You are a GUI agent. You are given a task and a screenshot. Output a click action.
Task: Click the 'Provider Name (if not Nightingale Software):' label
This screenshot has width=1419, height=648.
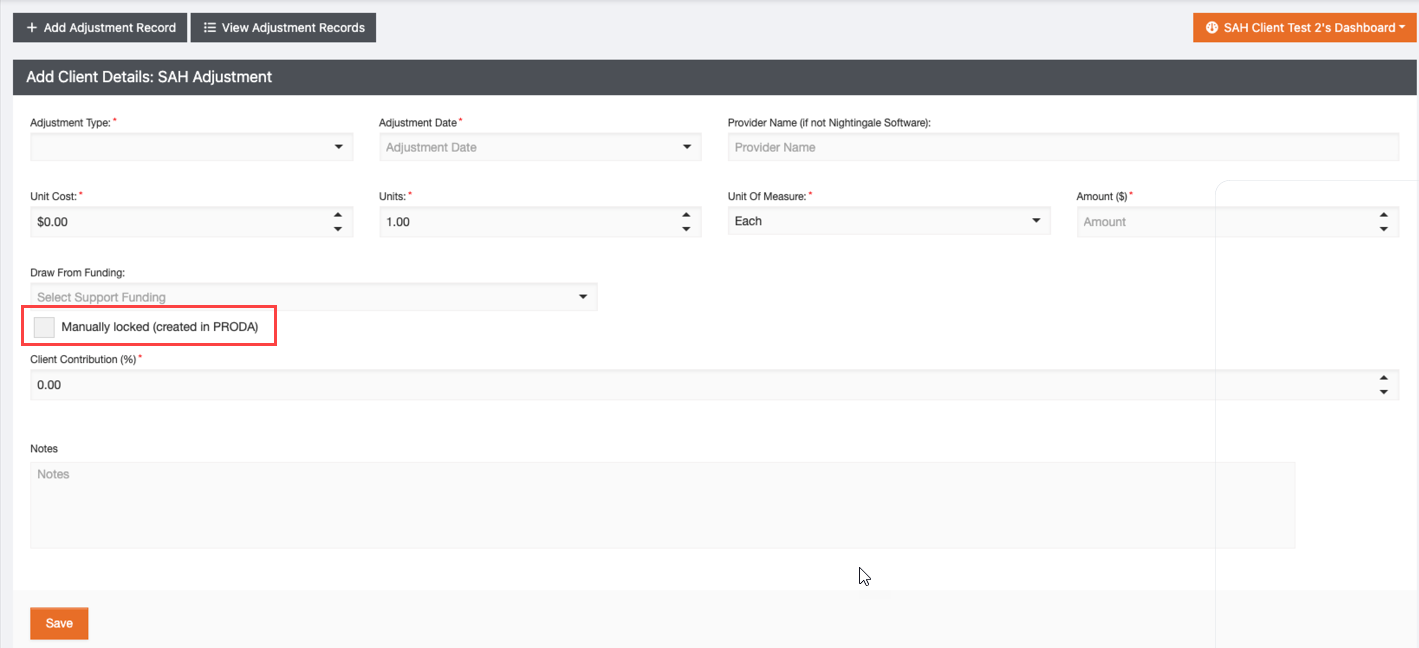click(829, 122)
